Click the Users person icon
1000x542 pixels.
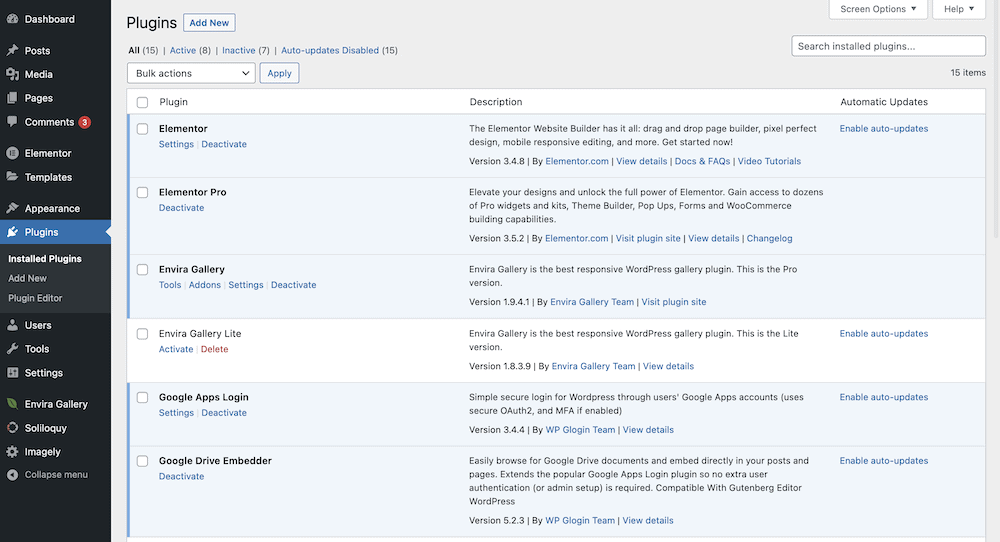[x=12, y=325]
